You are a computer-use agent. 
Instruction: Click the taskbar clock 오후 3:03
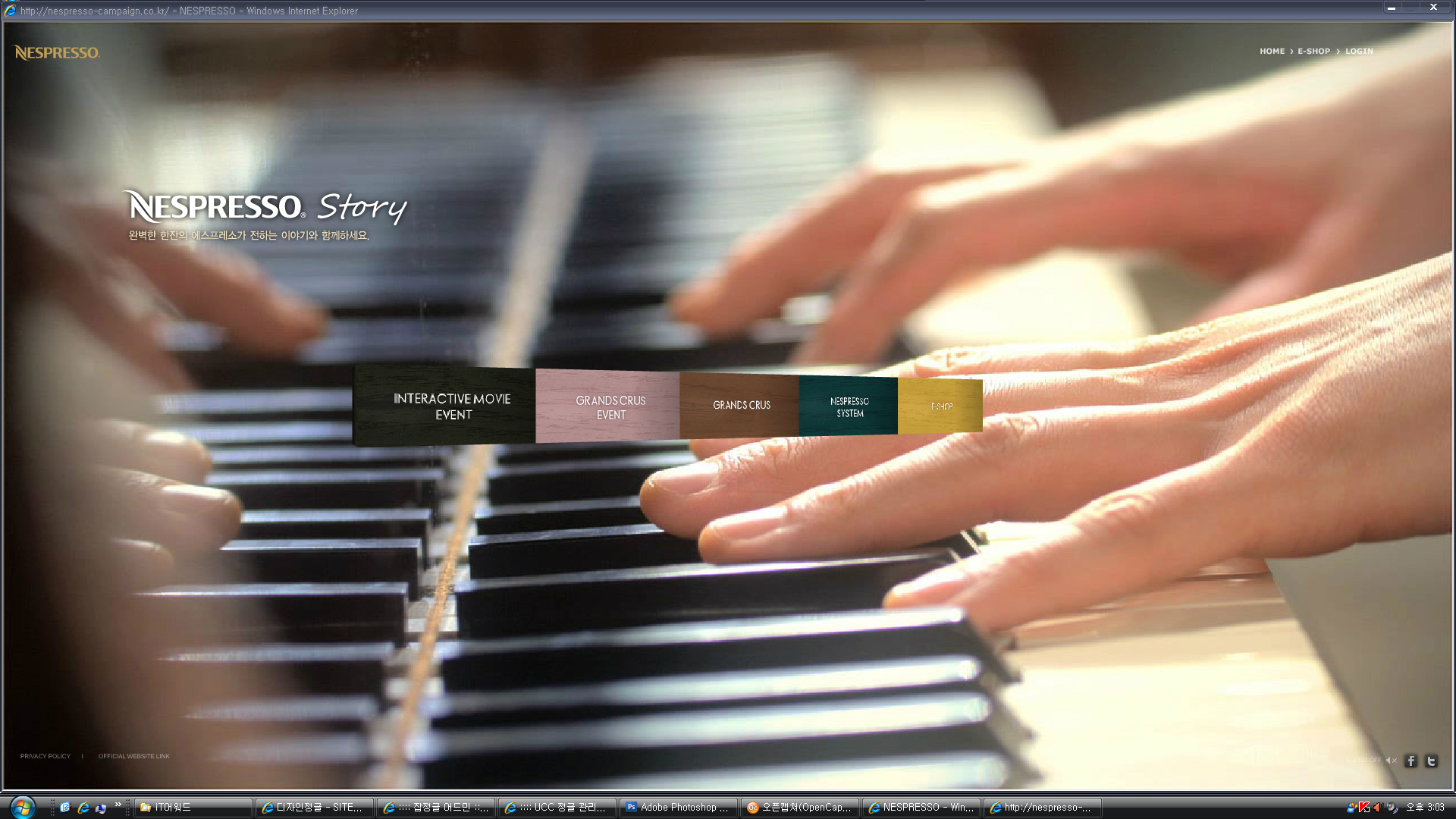[1425, 808]
